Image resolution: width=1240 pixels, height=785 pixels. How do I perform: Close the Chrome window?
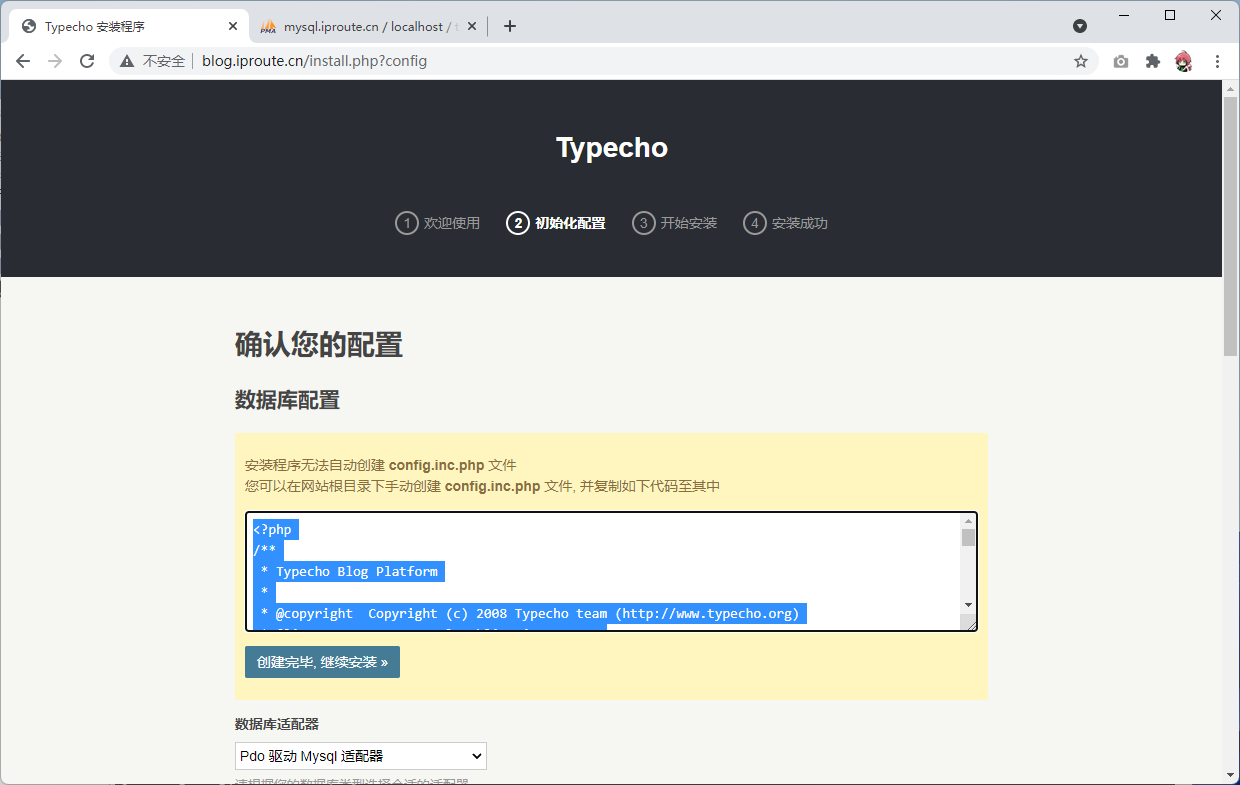point(1216,15)
